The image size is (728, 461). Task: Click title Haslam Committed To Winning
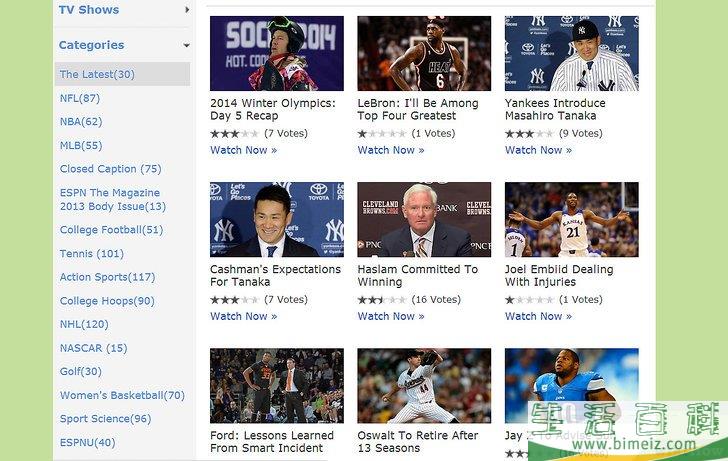click(417, 276)
